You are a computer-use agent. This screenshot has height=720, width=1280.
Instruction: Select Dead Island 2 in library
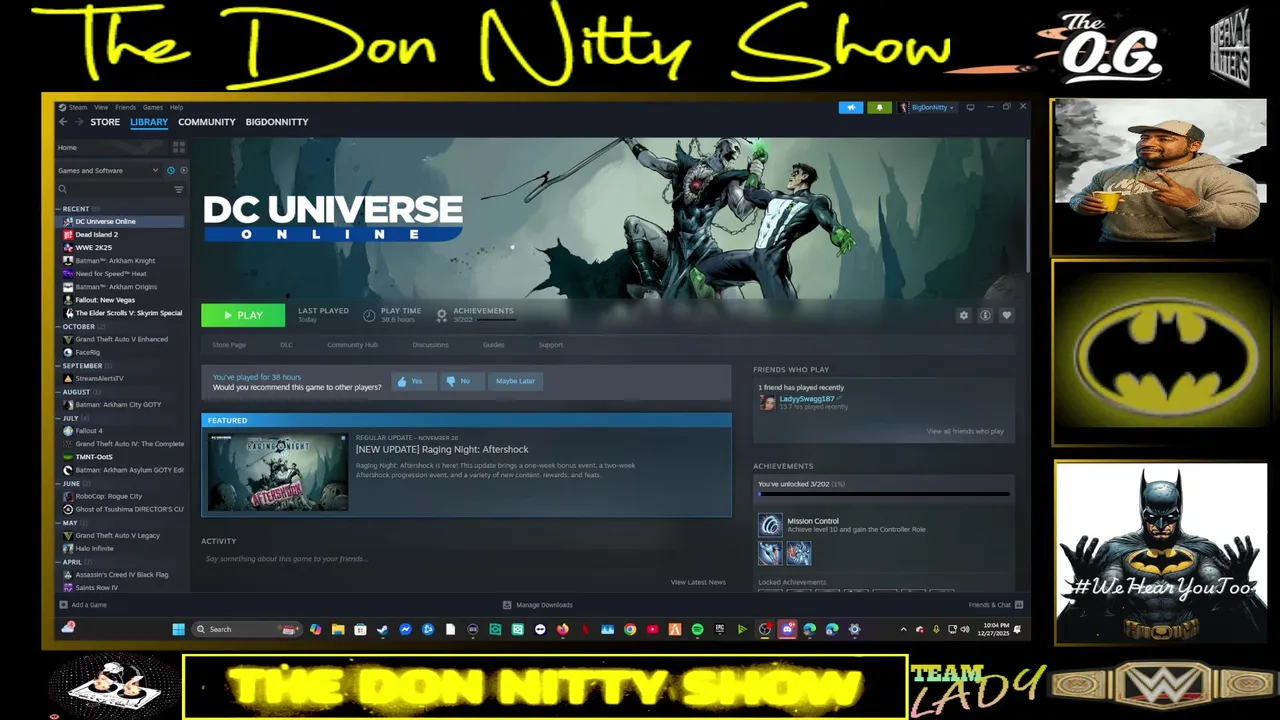click(96, 234)
